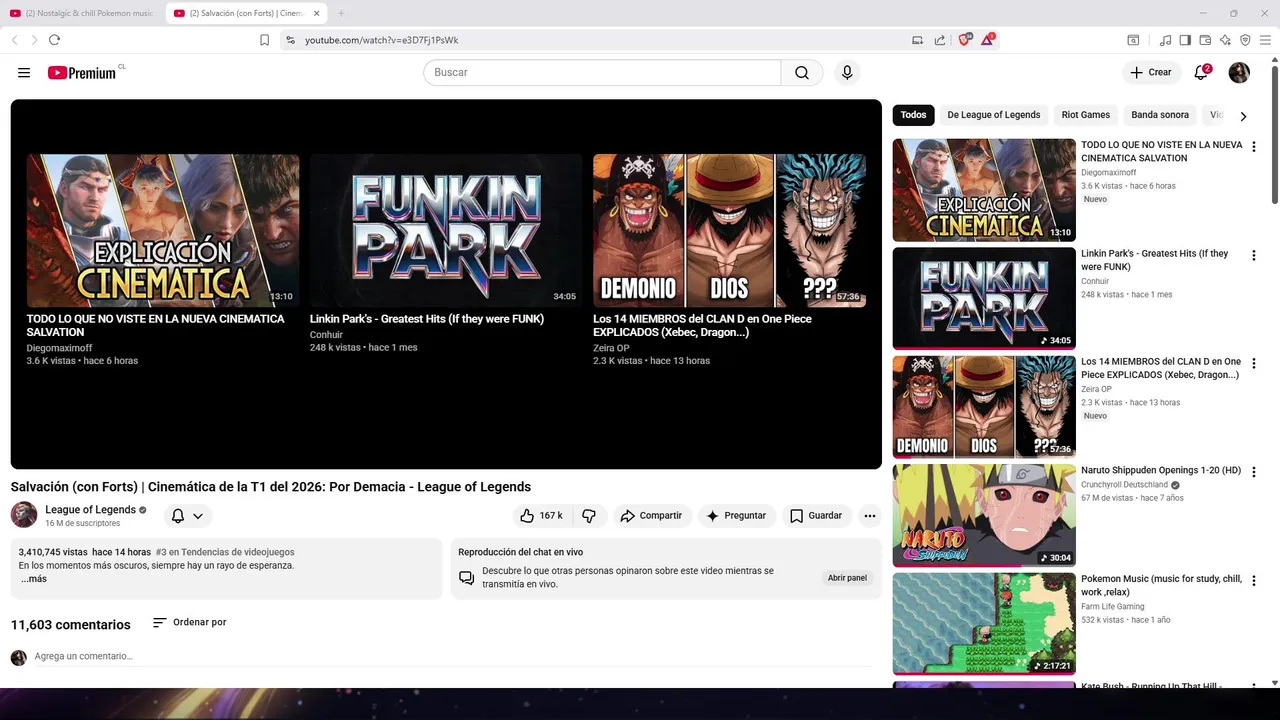Click the Guardar button
The height and width of the screenshot is (720, 1280).
click(816, 516)
